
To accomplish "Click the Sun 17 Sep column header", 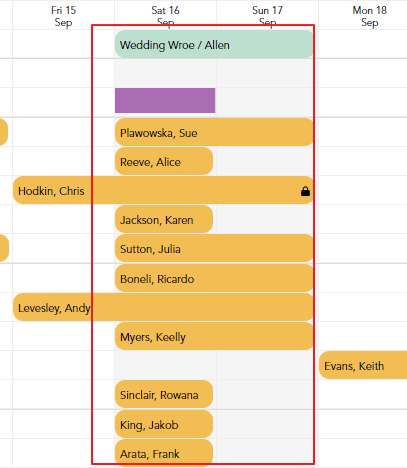I will (267, 16).
